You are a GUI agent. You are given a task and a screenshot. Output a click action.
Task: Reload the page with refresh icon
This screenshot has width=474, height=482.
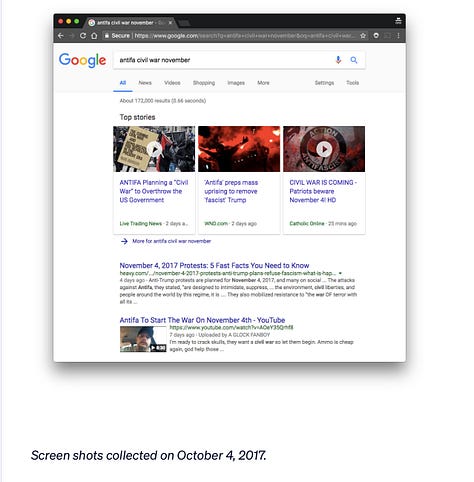(83, 36)
